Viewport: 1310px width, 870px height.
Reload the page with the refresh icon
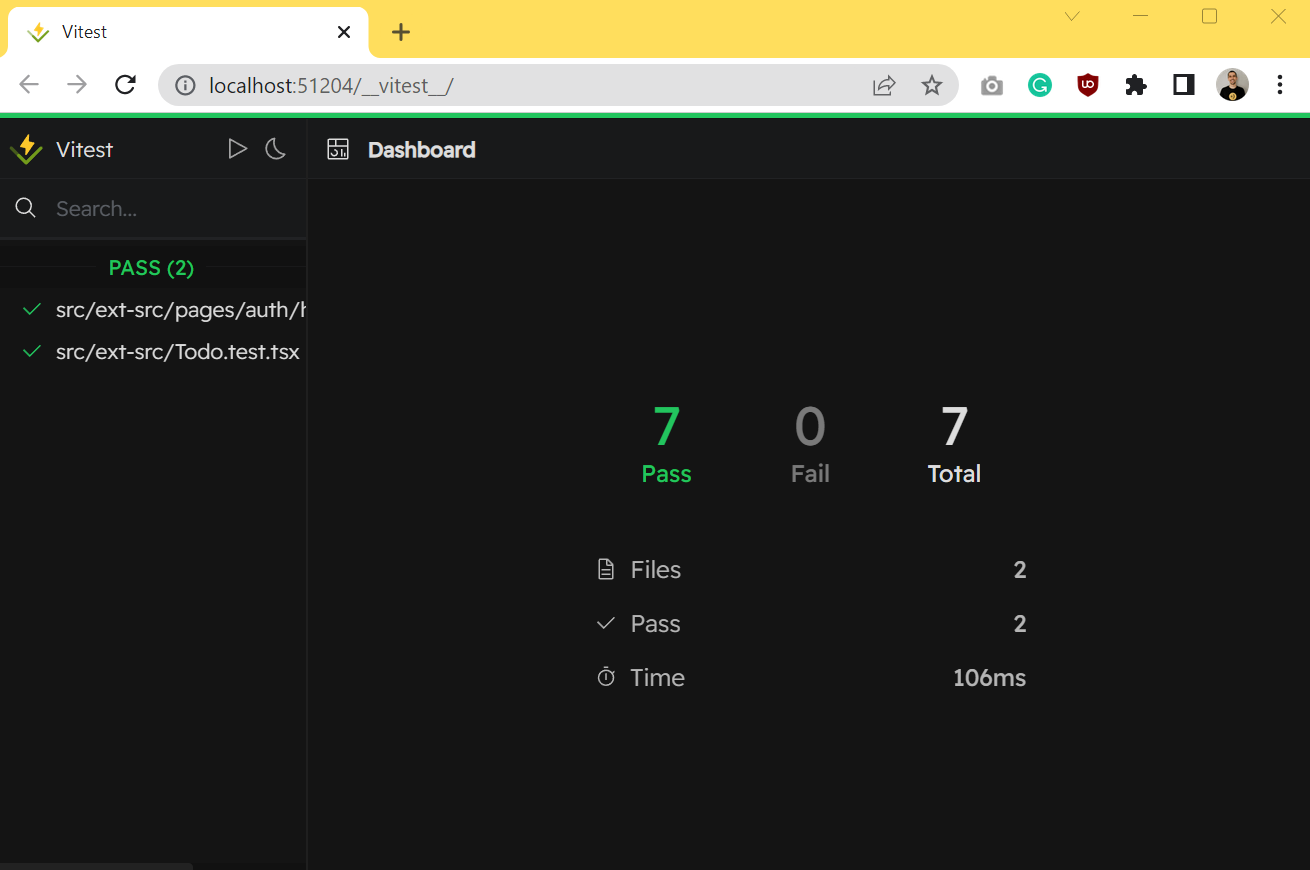125,85
